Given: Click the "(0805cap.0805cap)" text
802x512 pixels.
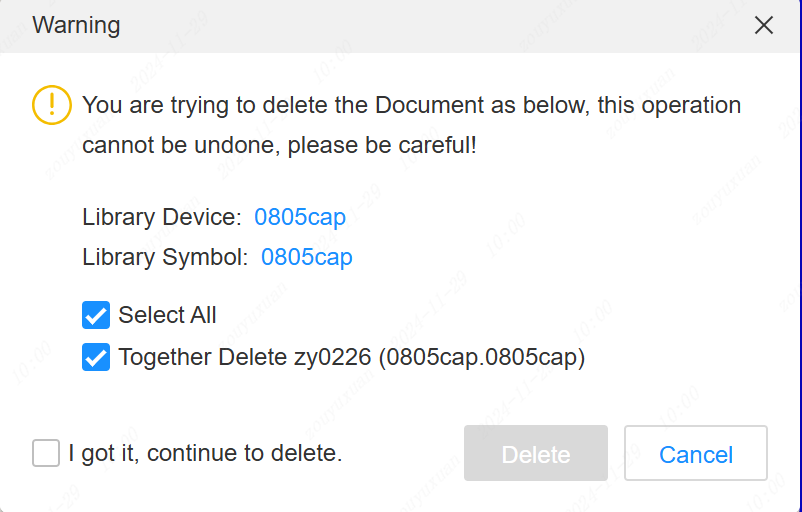Looking at the screenshot, I should click(x=482, y=357).
